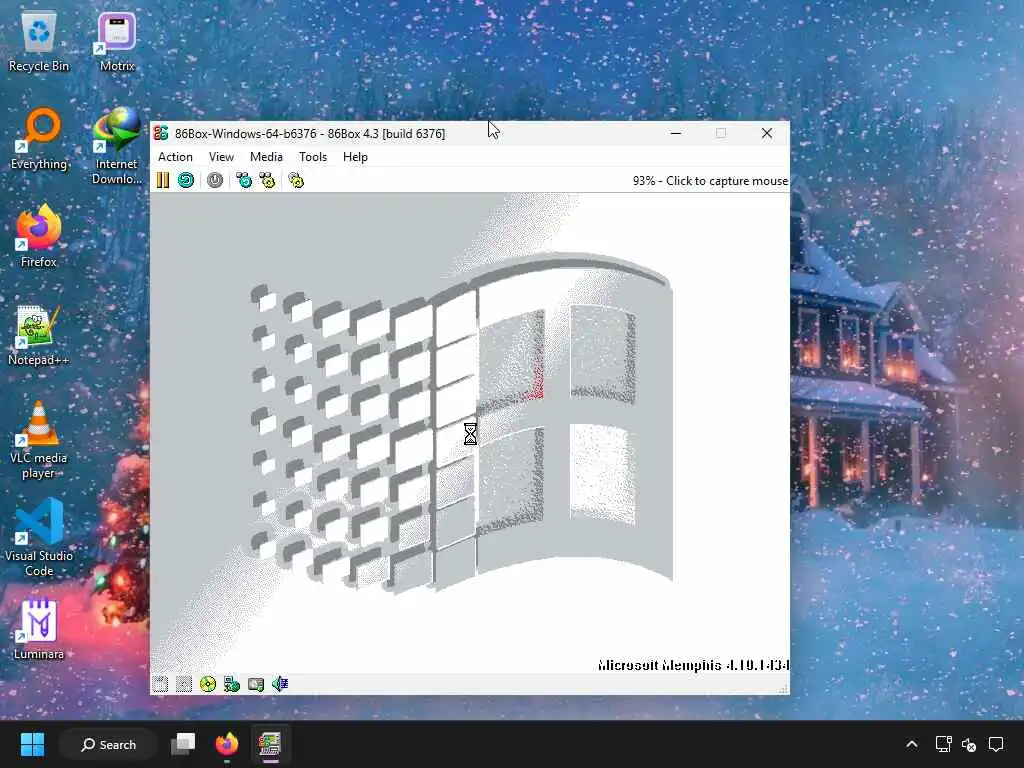The image size is (1024, 768).
Task: Click the taskbar Search box
Action: point(108,744)
